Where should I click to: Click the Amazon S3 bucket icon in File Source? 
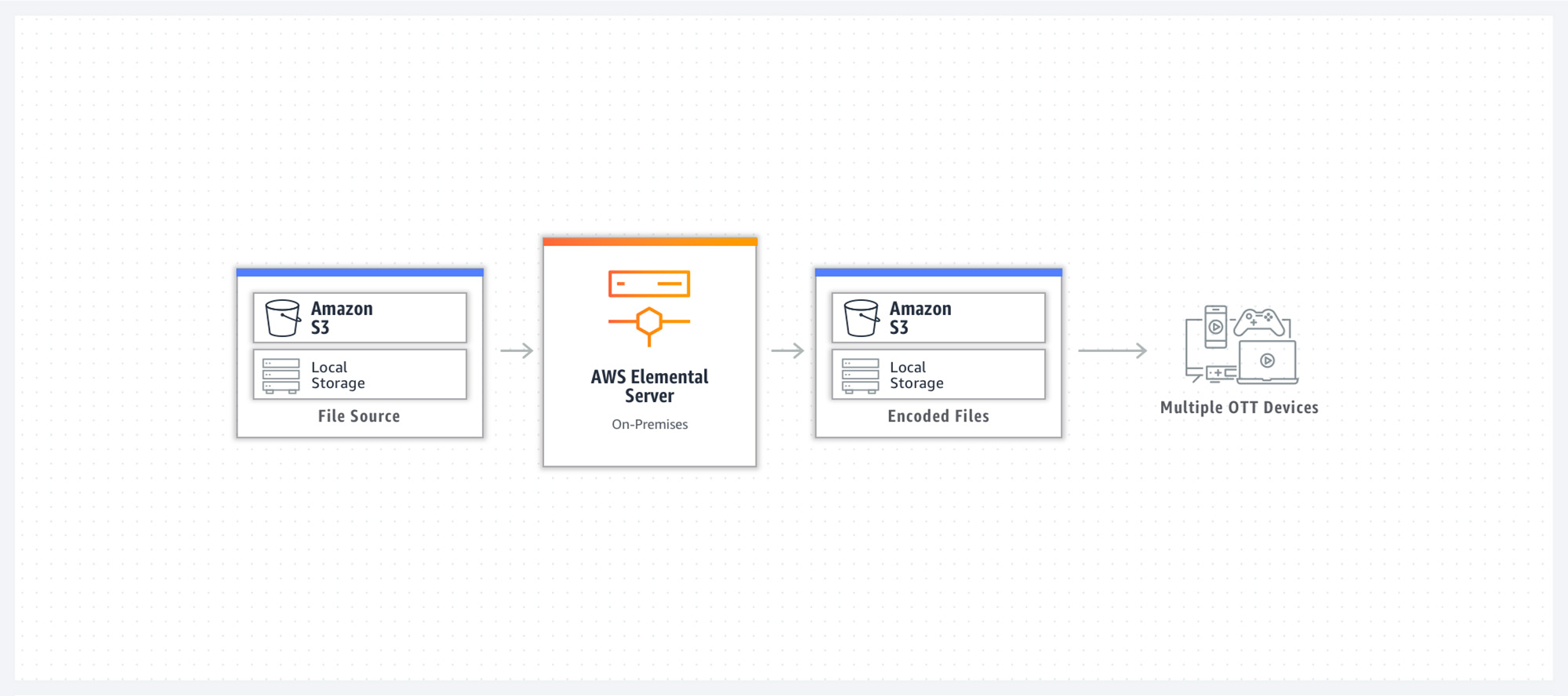click(x=282, y=318)
